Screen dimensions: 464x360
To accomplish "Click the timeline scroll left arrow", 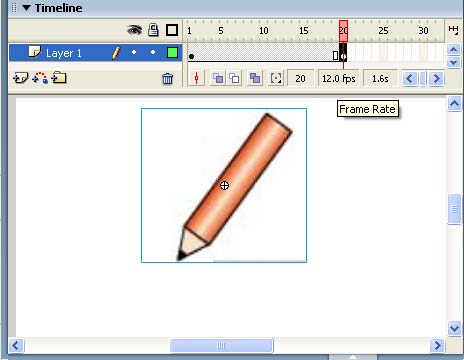I will click(410, 79).
